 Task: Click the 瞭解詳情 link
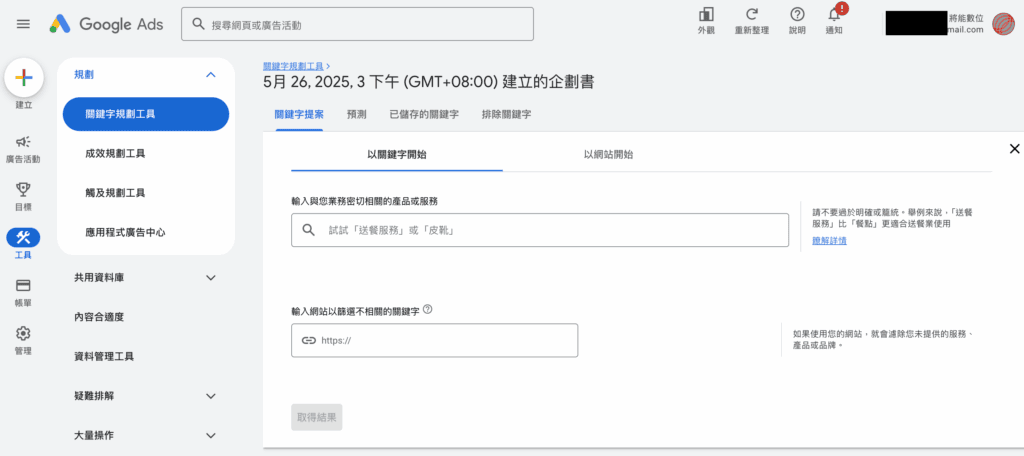click(x=829, y=240)
